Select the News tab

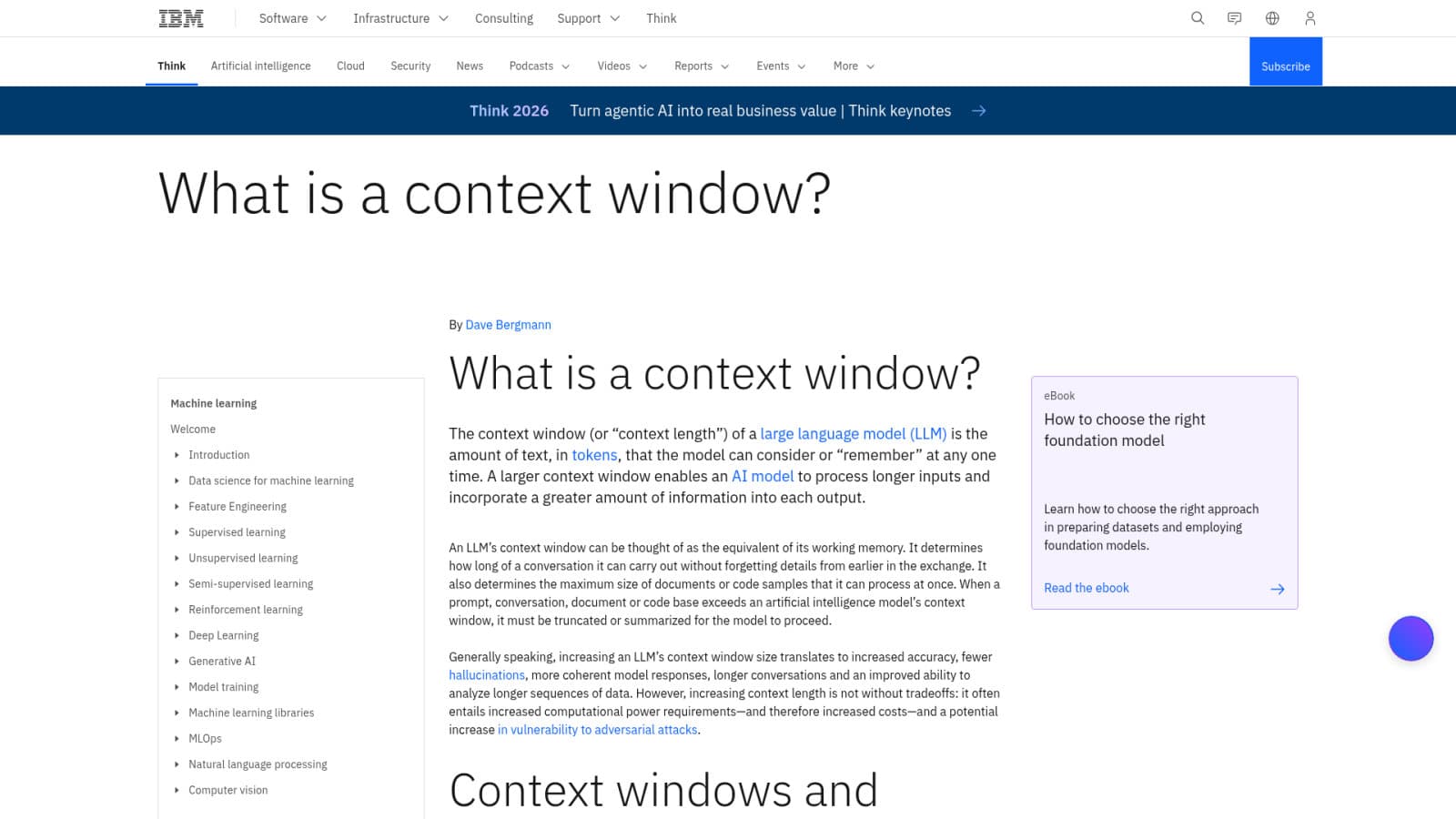tap(470, 66)
